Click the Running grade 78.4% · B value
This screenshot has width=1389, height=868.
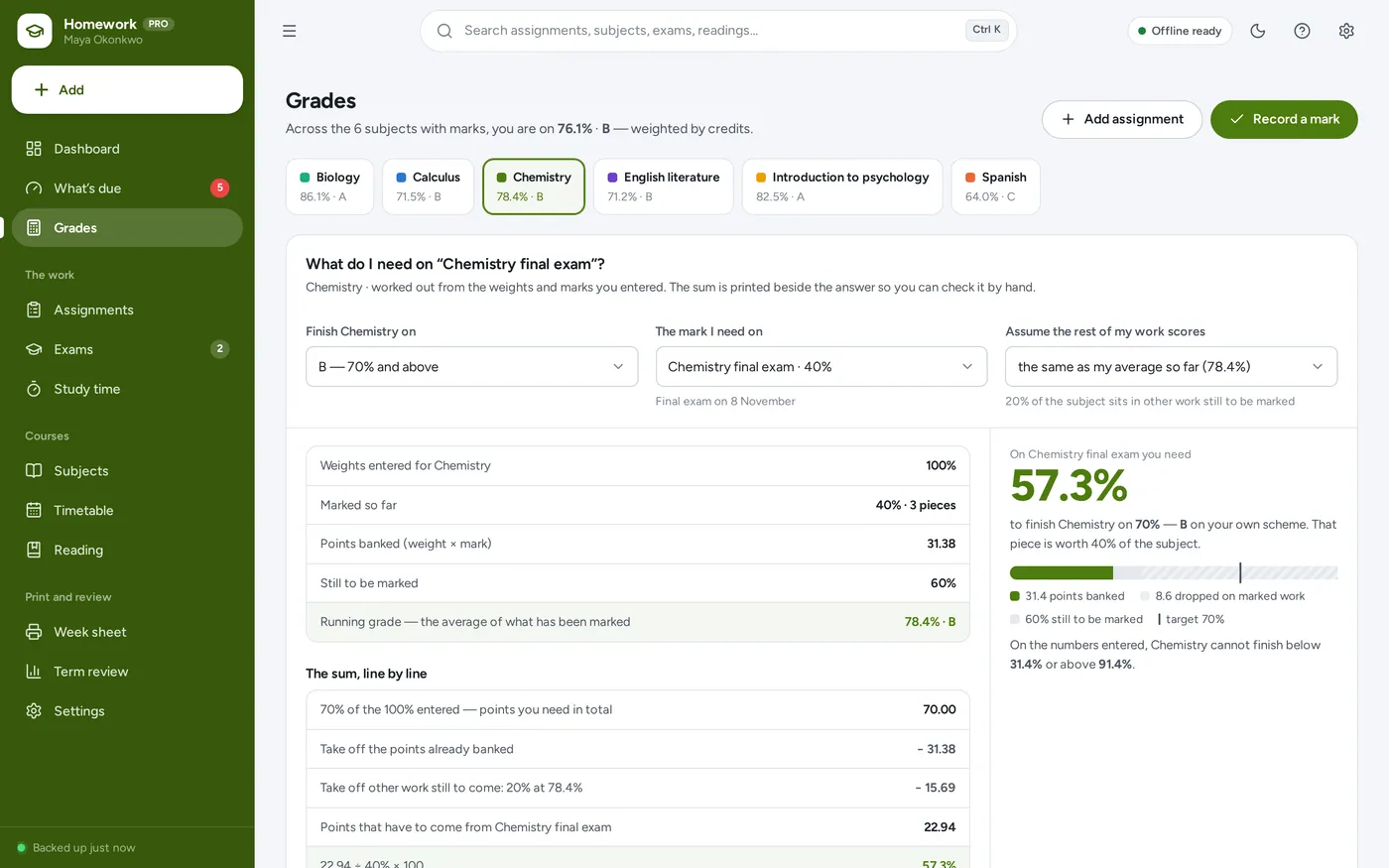(x=930, y=622)
